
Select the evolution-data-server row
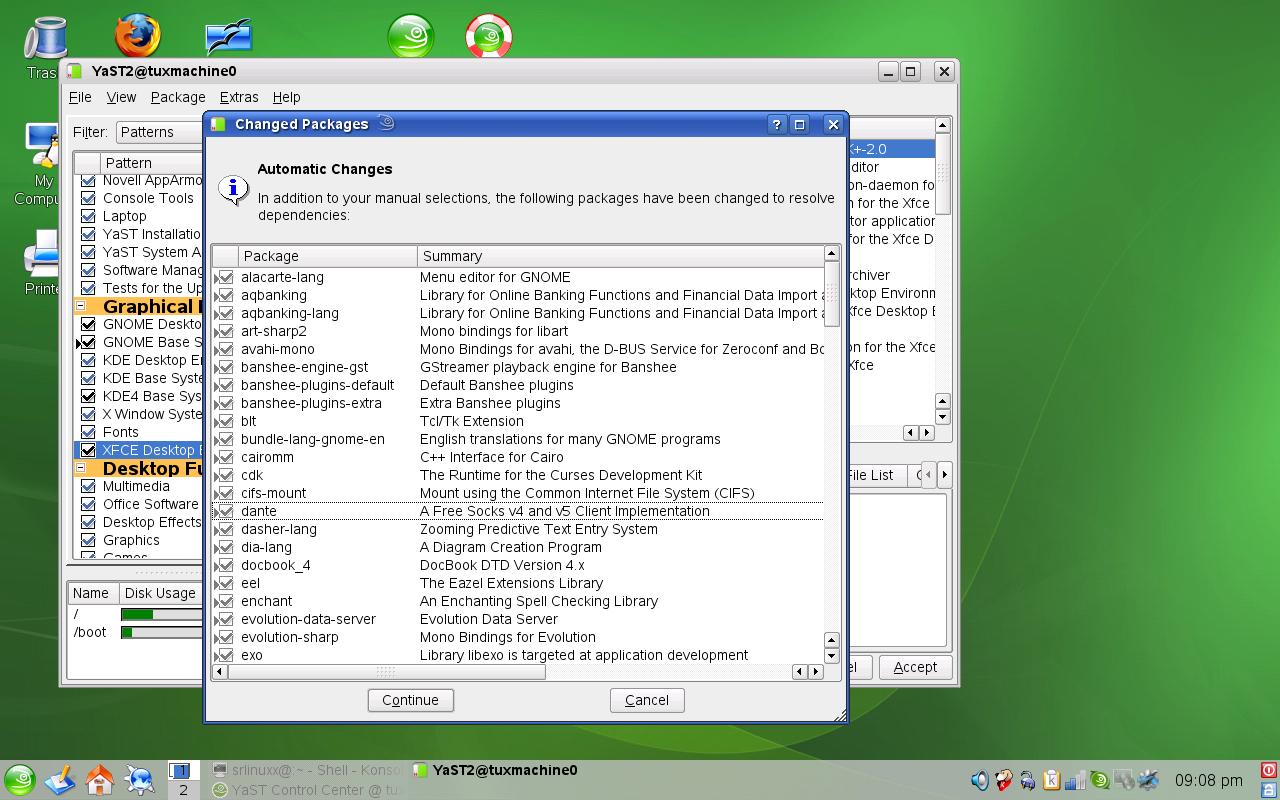point(517,619)
